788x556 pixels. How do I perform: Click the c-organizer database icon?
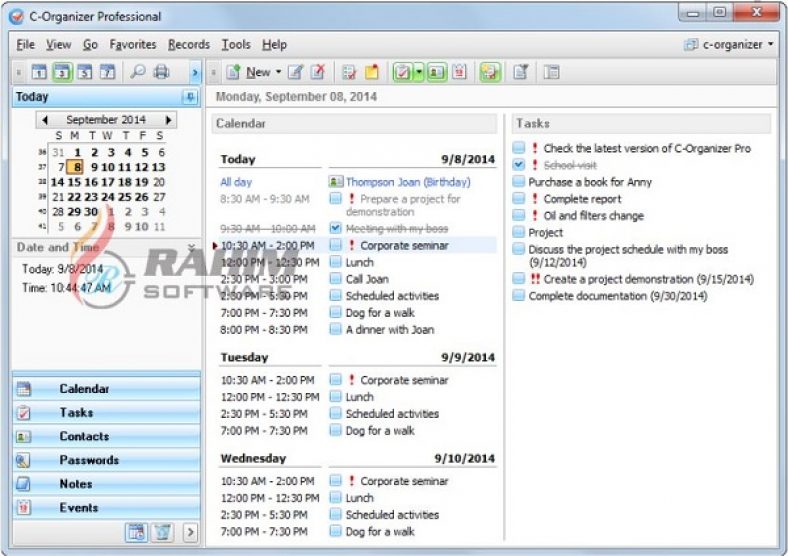[x=691, y=45]
